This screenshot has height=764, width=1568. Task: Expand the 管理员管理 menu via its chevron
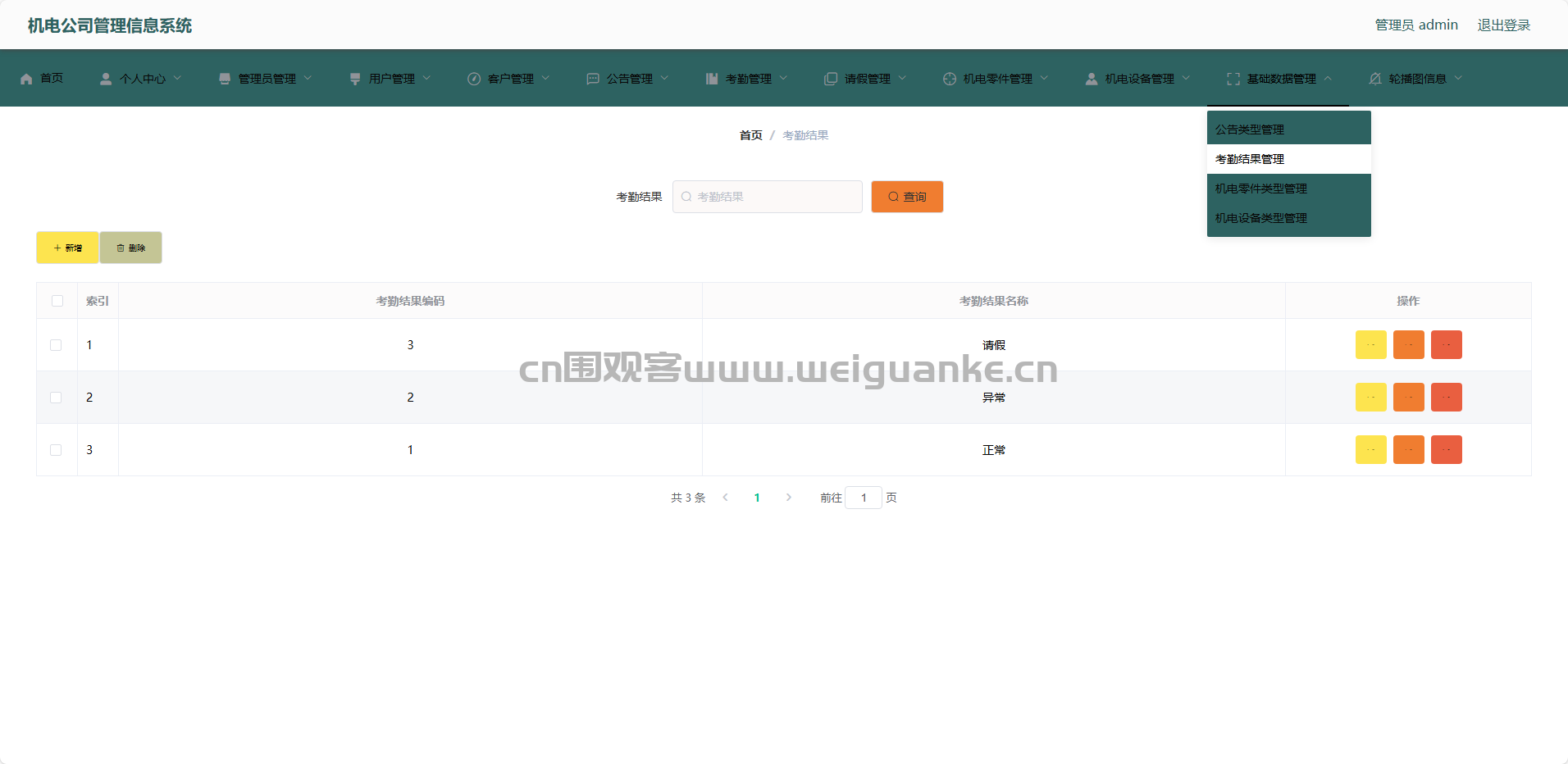308,78
